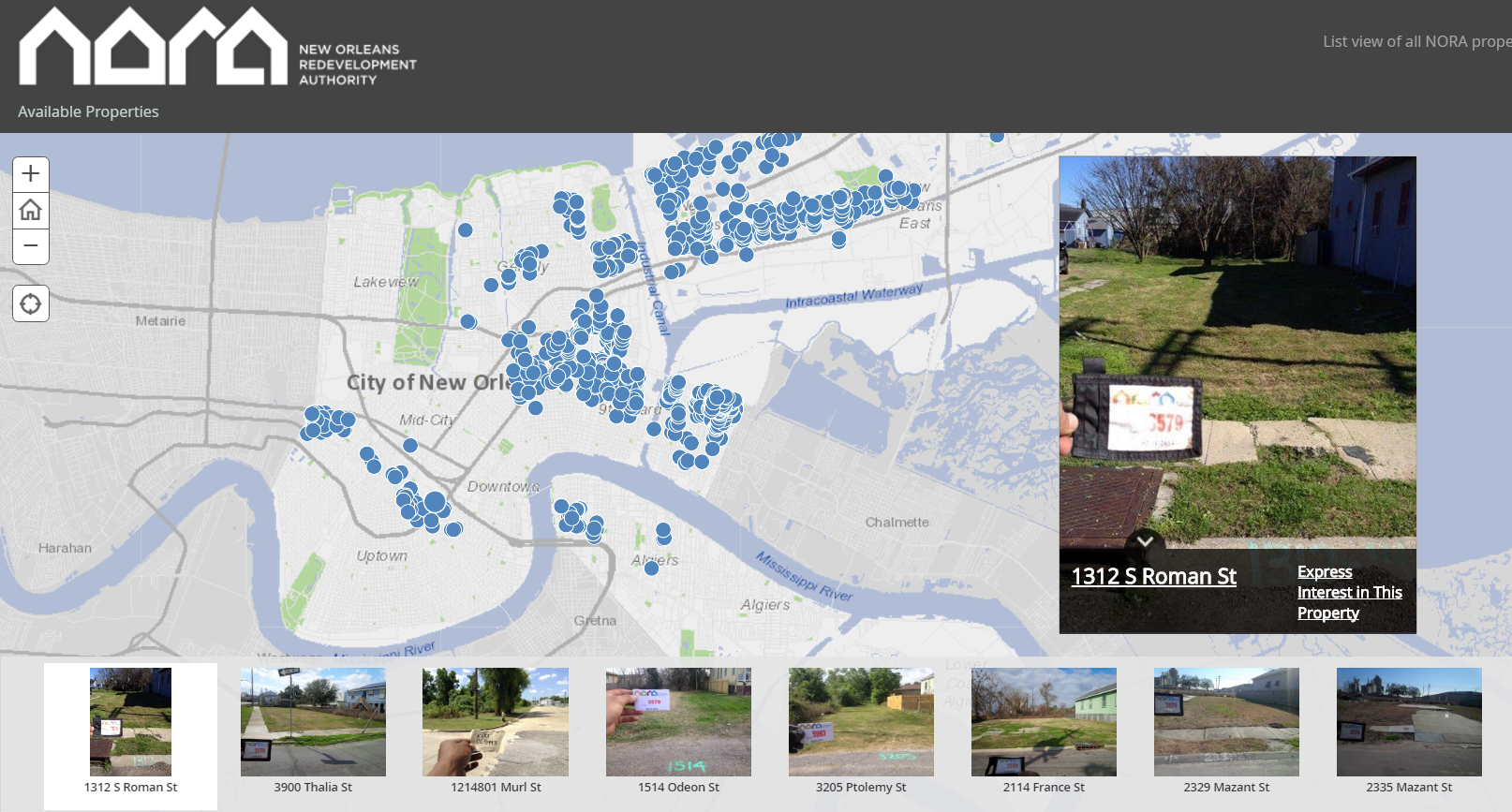
Task: Click the large photo in the property popup
Action: [1238, 347]
